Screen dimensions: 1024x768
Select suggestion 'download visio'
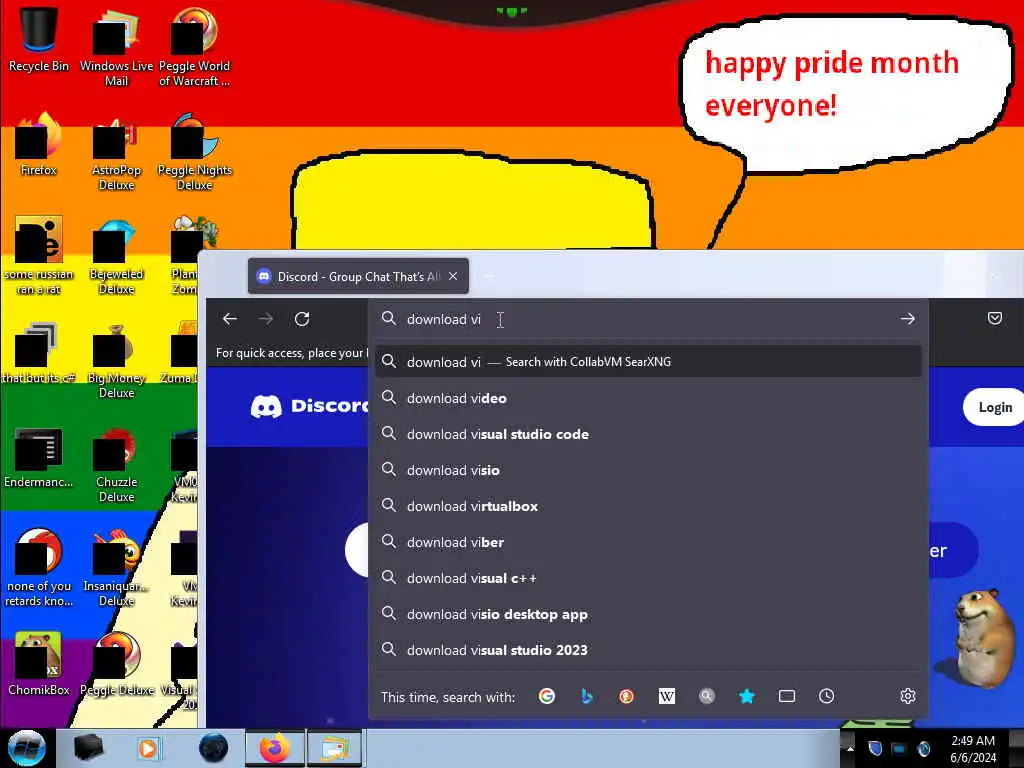[x=648, y=470]
